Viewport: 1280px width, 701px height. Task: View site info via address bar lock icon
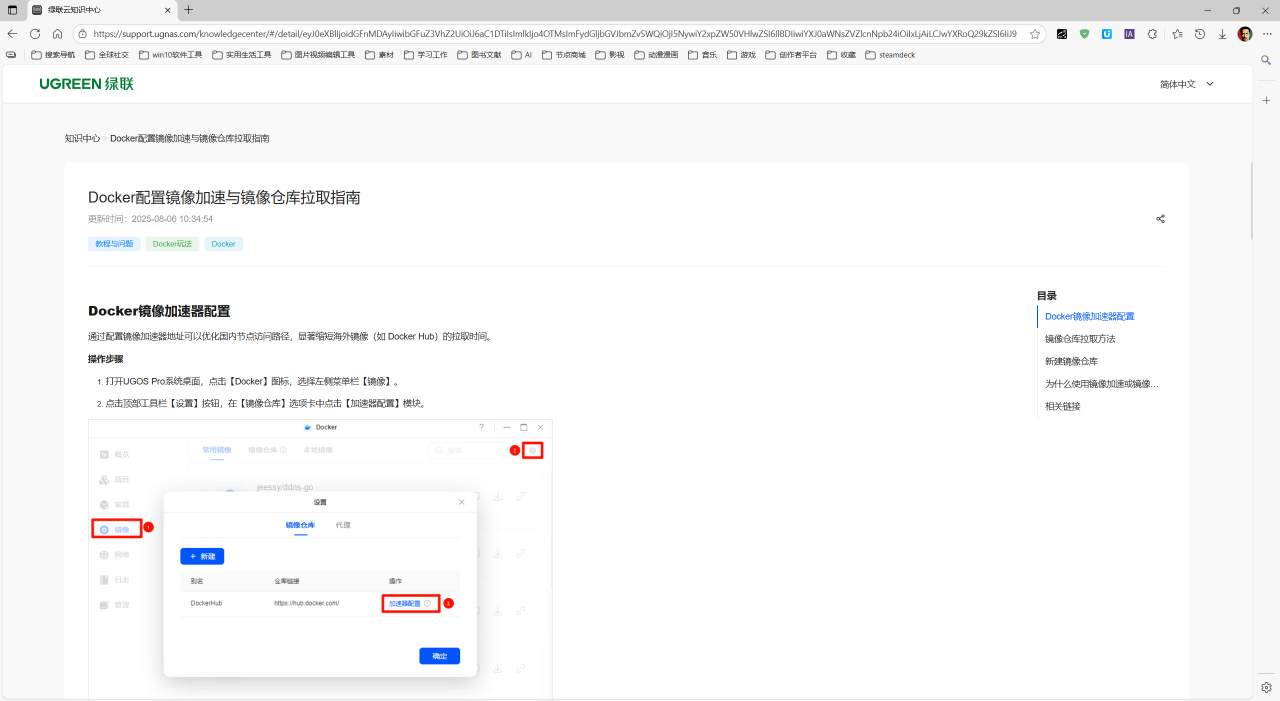82,33
